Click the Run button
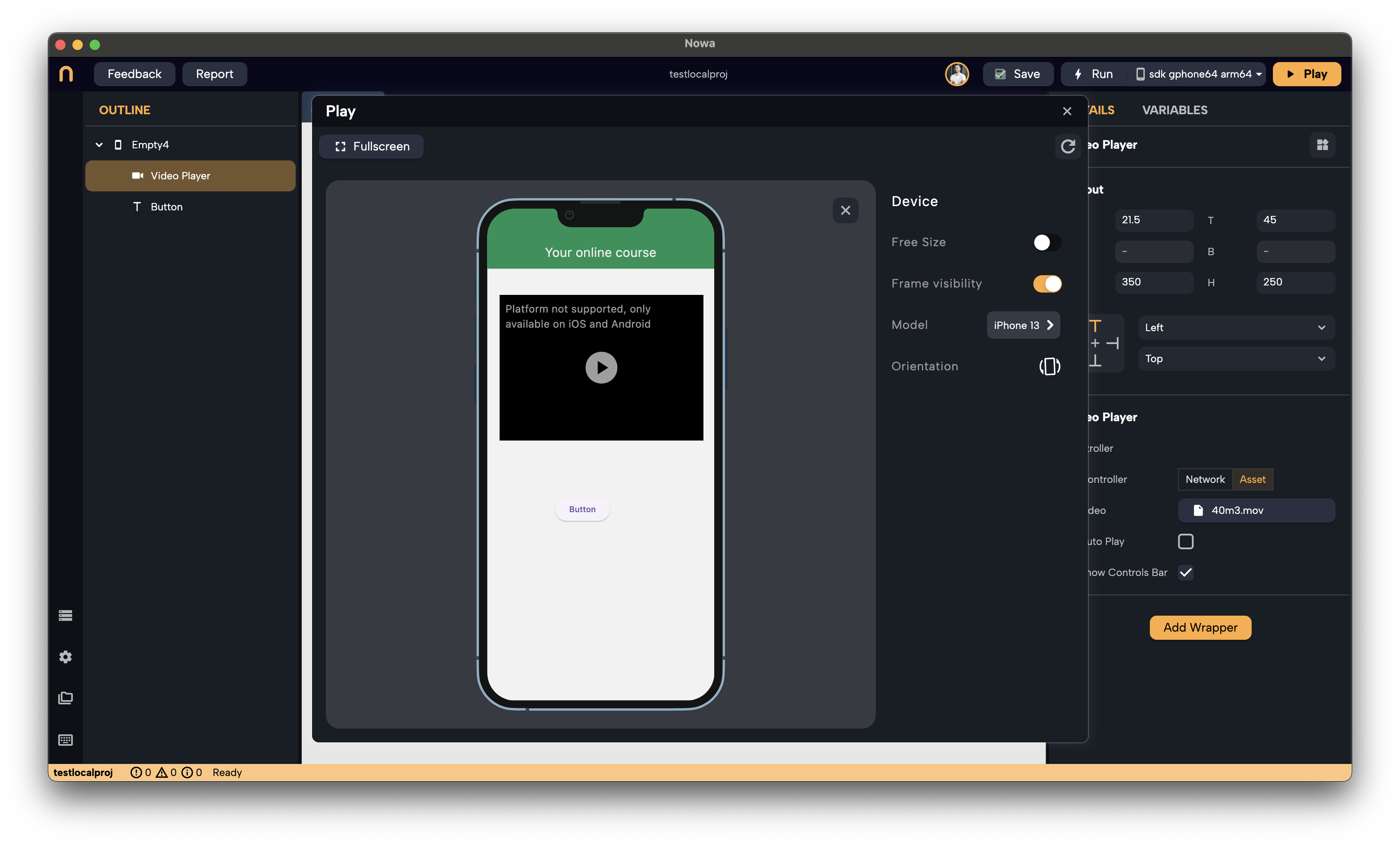 1093,74
